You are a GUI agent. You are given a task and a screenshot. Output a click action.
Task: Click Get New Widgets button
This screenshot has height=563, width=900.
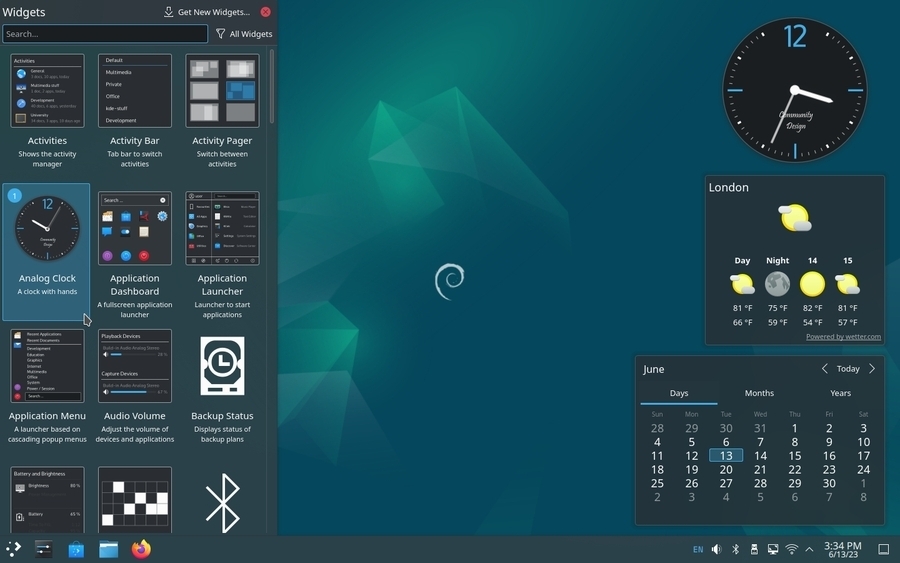[207, 11]
